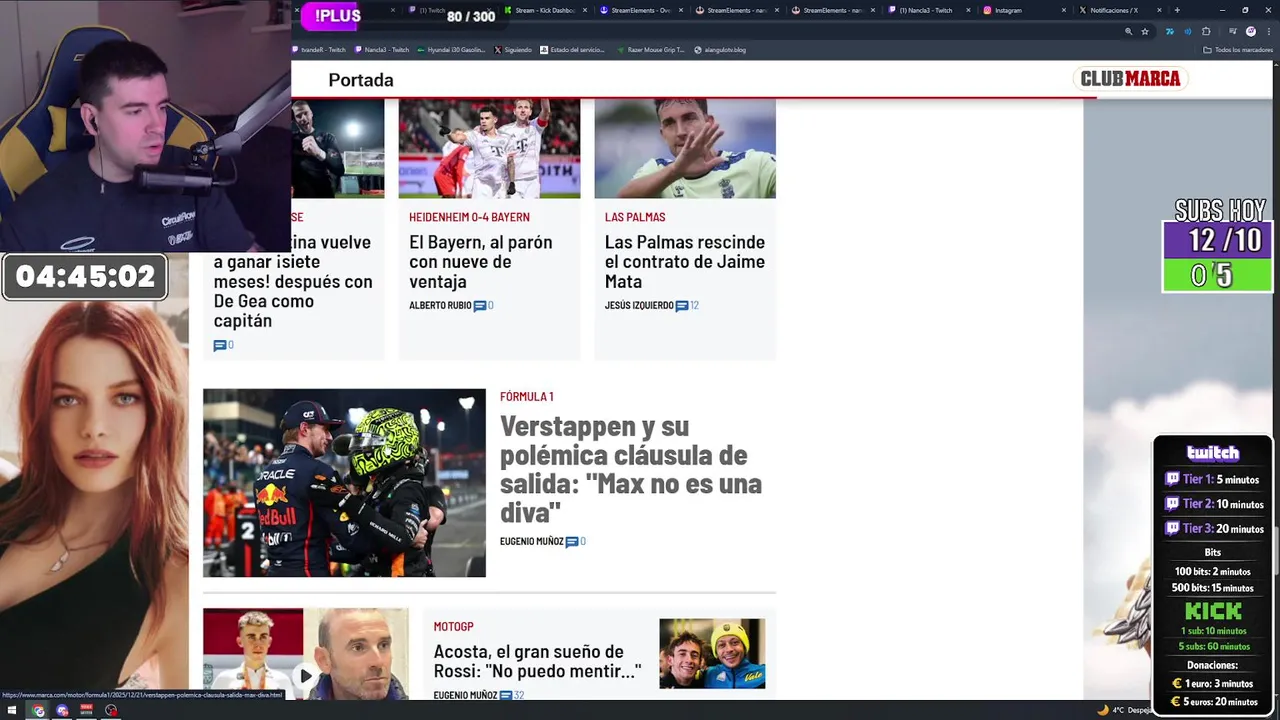
Task: Open the Jaime Mata article photo
Action: [x=685, y=148]
